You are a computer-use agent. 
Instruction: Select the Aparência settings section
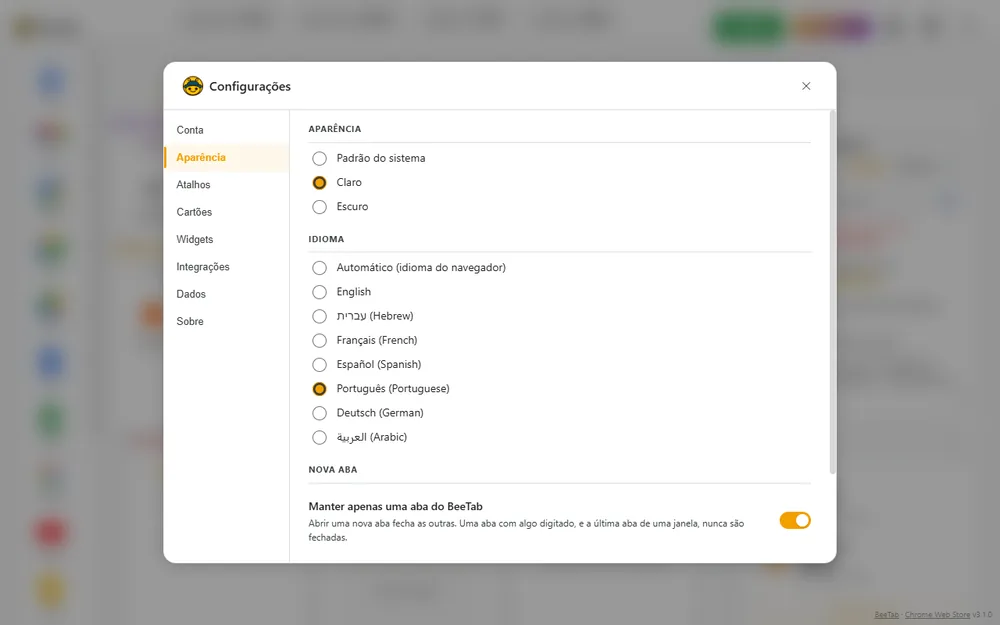point(226,158)
